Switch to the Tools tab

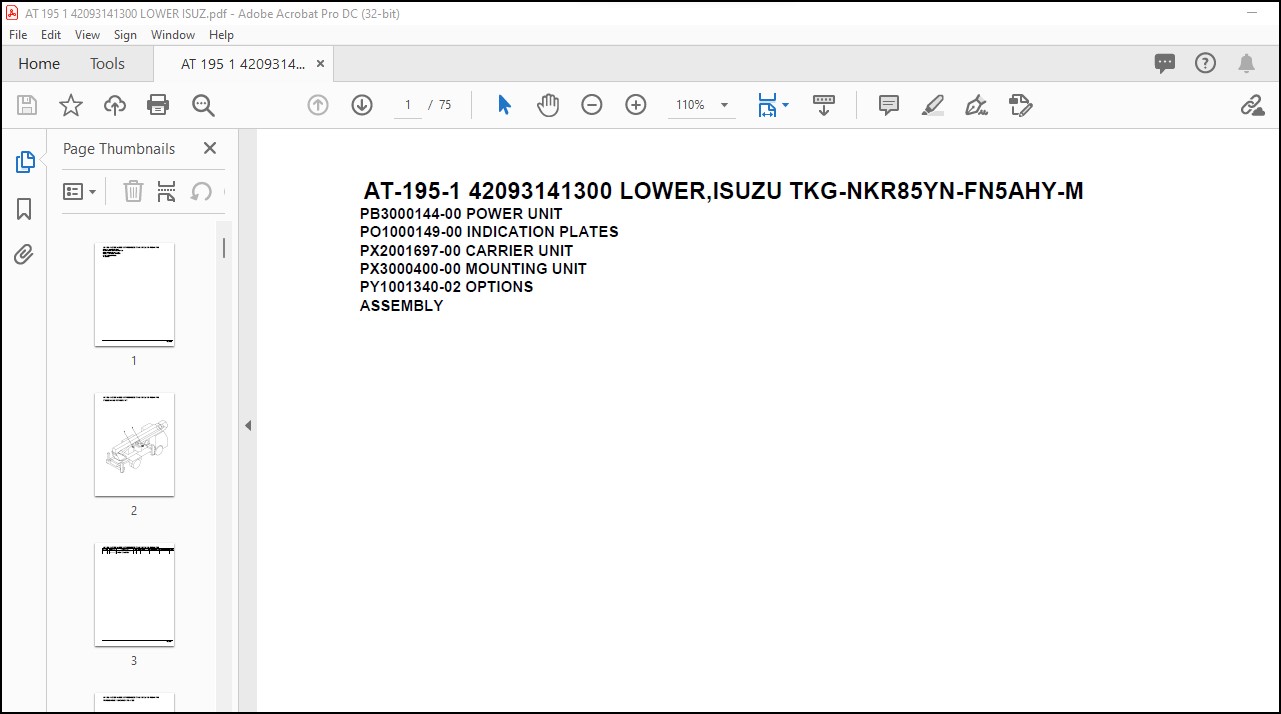point(107,63)
